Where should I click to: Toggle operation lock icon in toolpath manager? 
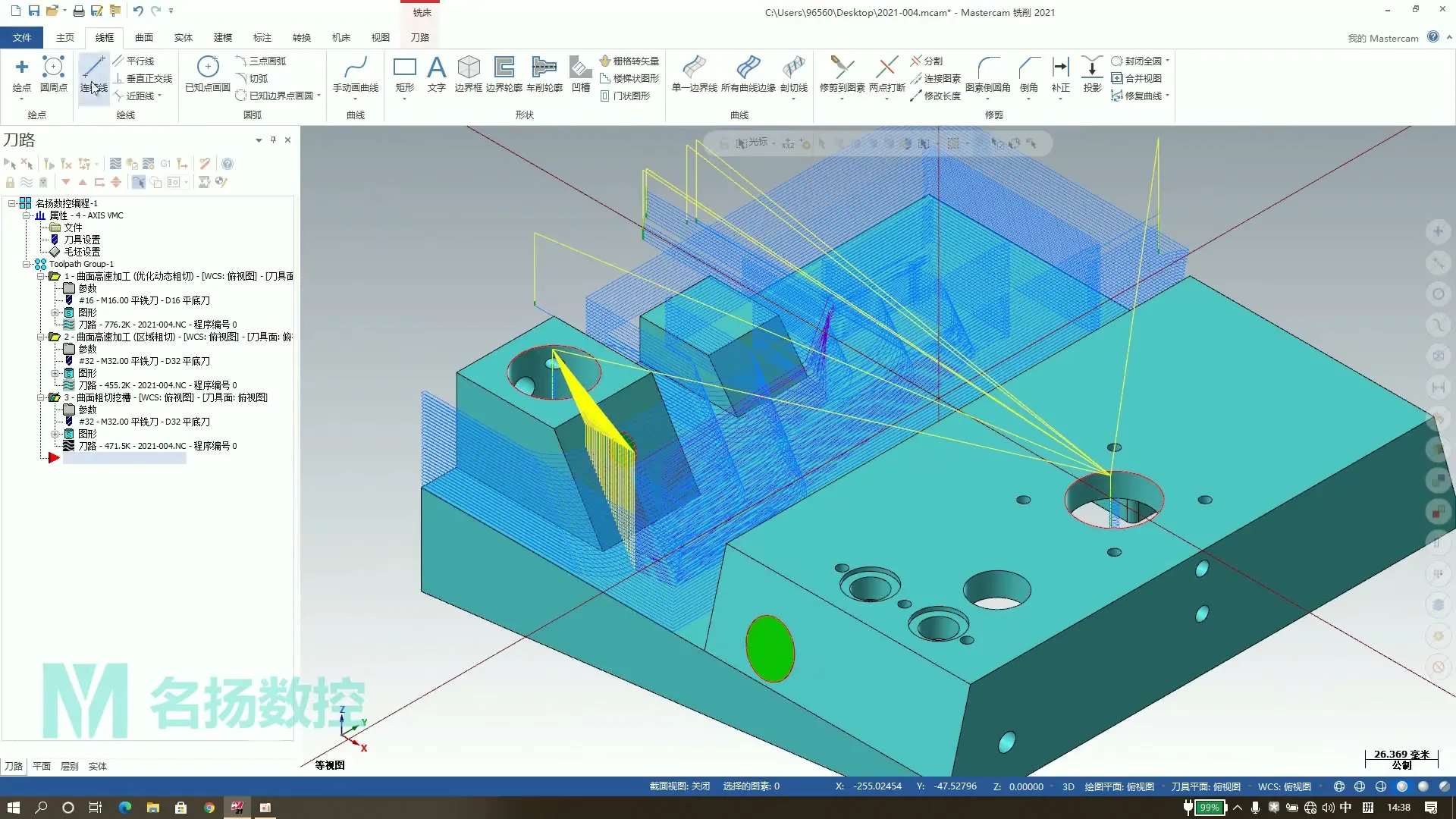[10, 182]
